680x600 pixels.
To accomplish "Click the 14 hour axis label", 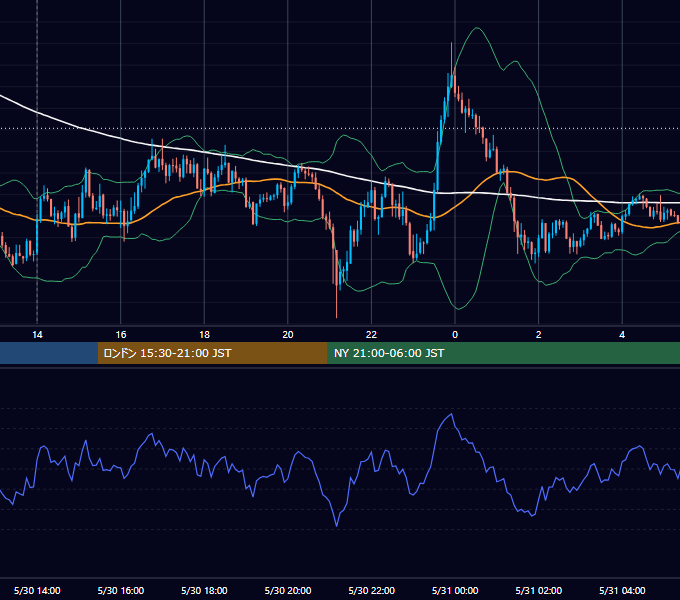I will coord(37,335).
